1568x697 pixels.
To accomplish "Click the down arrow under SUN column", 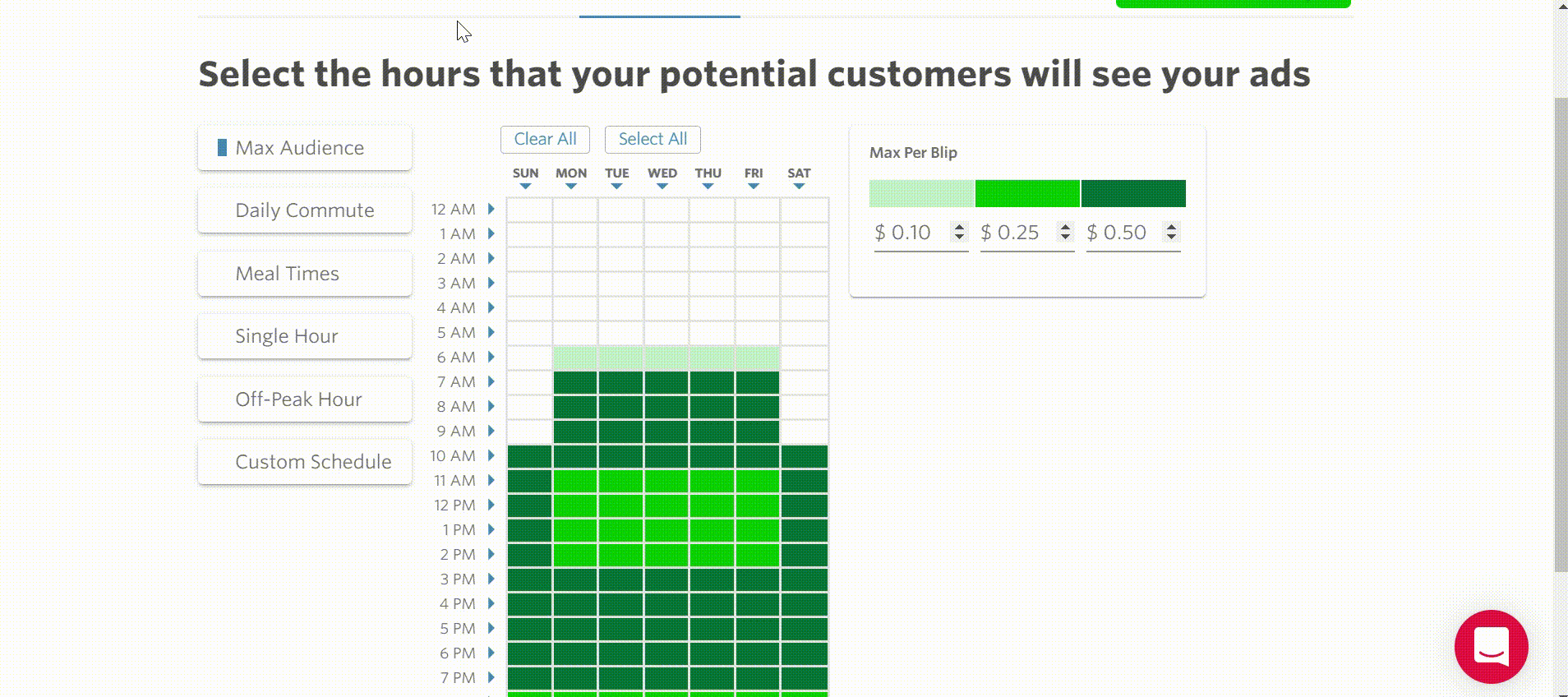I will point(526,187).
